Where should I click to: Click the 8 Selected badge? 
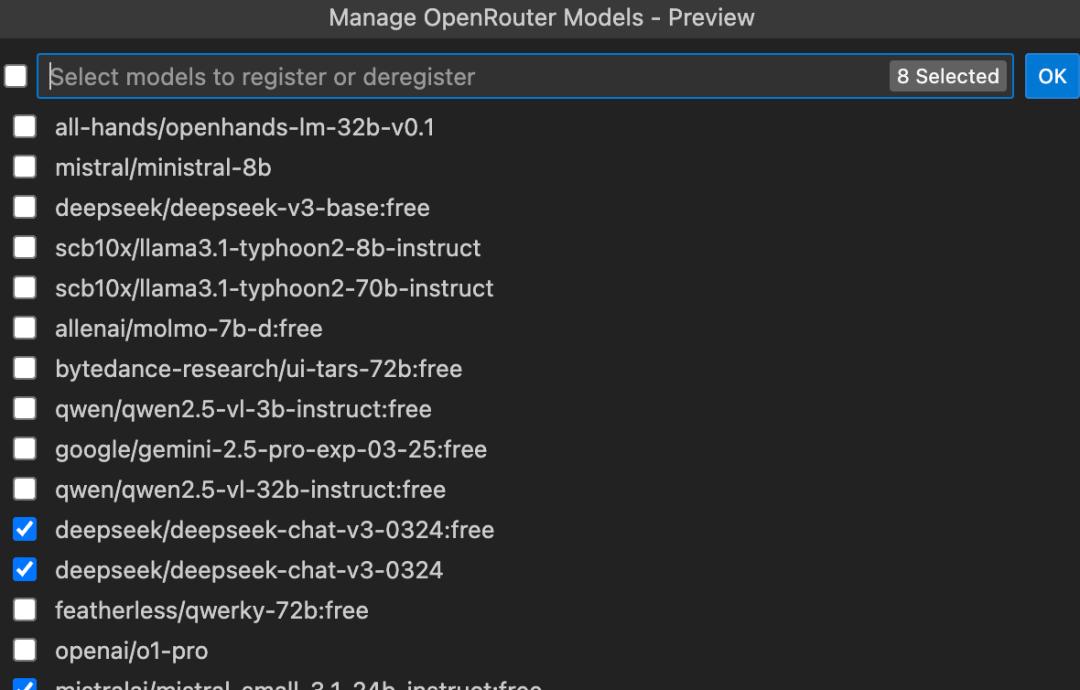947,76
